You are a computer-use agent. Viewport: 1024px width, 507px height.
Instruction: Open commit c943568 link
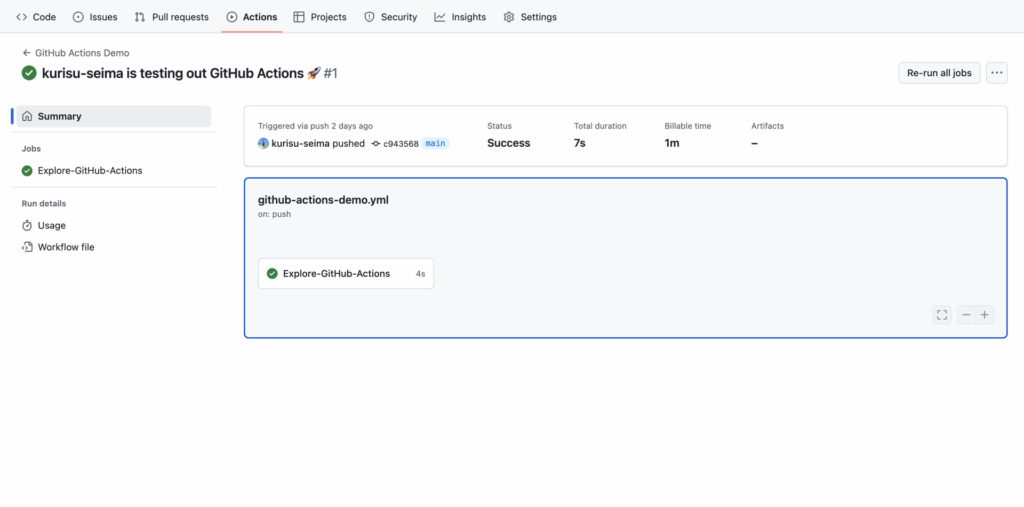pyautogui.click(x=400, y=144)
